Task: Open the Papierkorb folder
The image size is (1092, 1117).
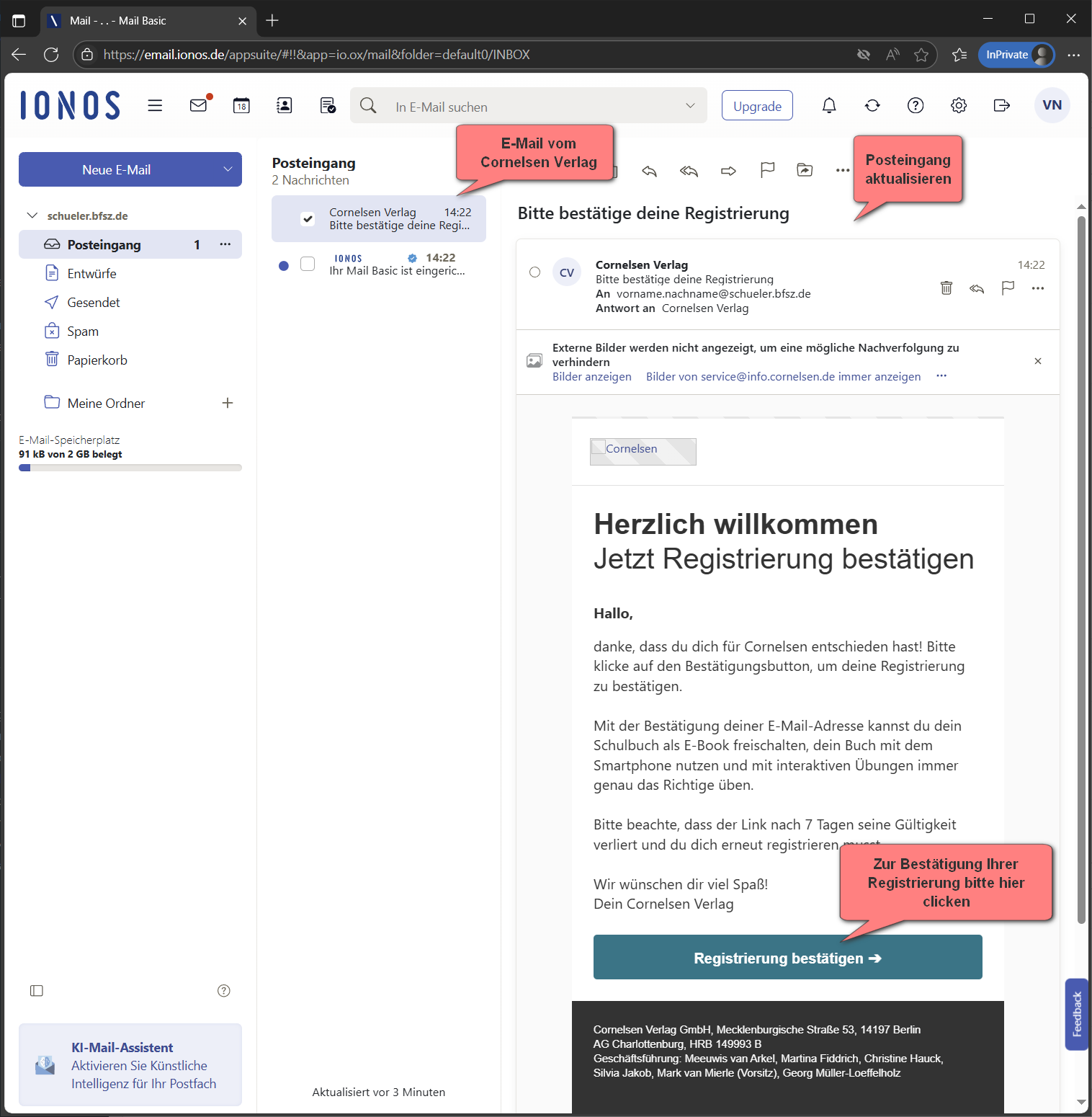Action: [97, 360]
